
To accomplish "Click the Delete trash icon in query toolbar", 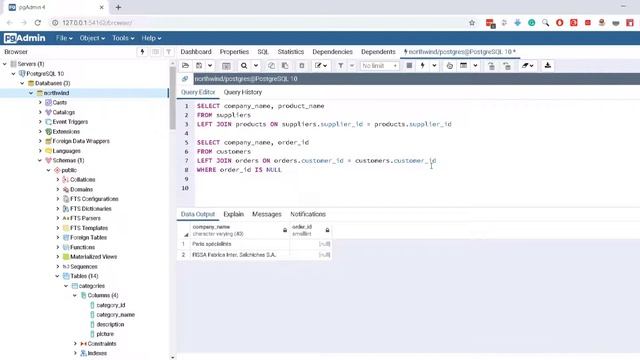I will point(302,66).
